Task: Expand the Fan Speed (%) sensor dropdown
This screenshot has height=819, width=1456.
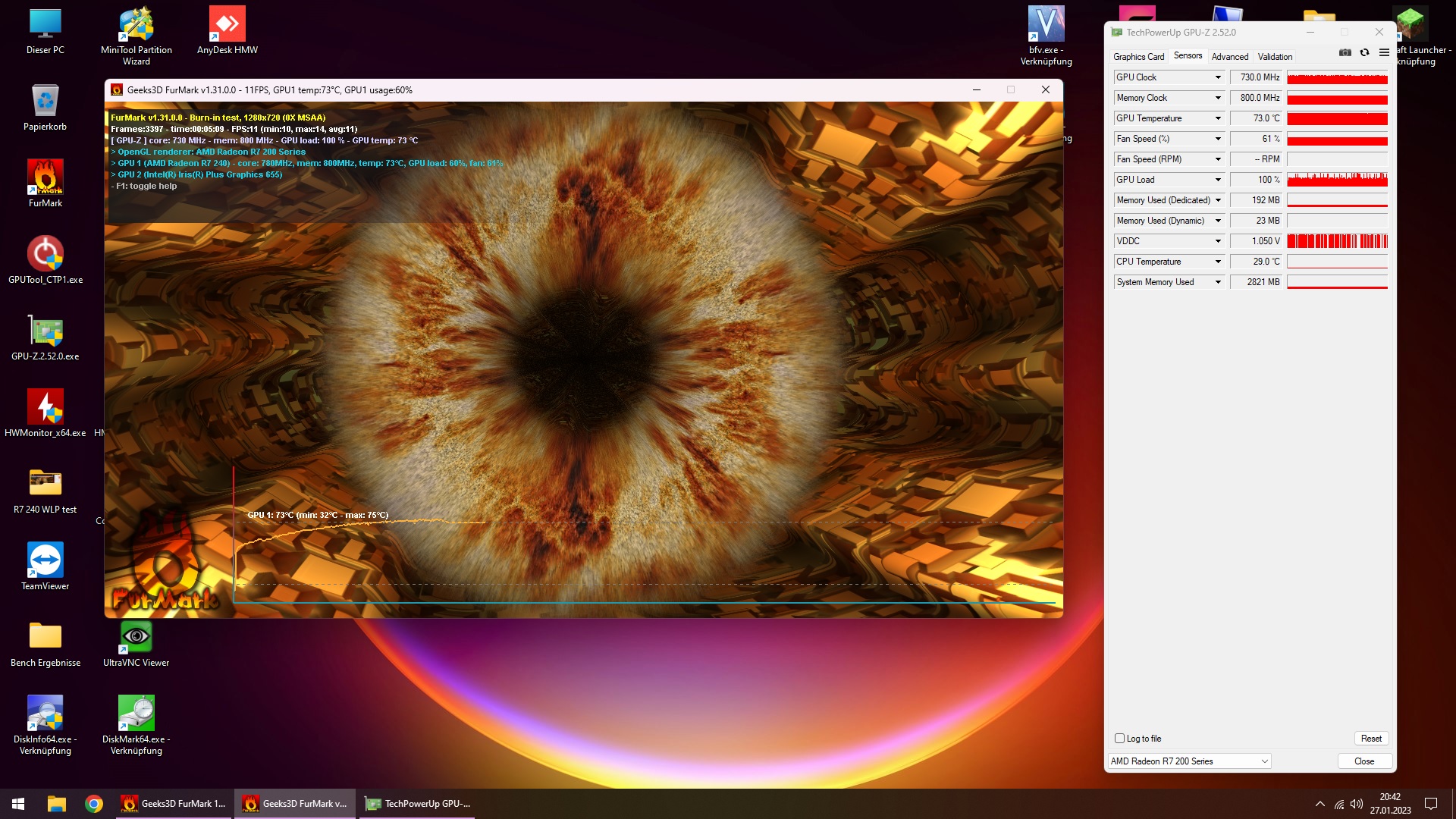Action: pos(1218,139)
